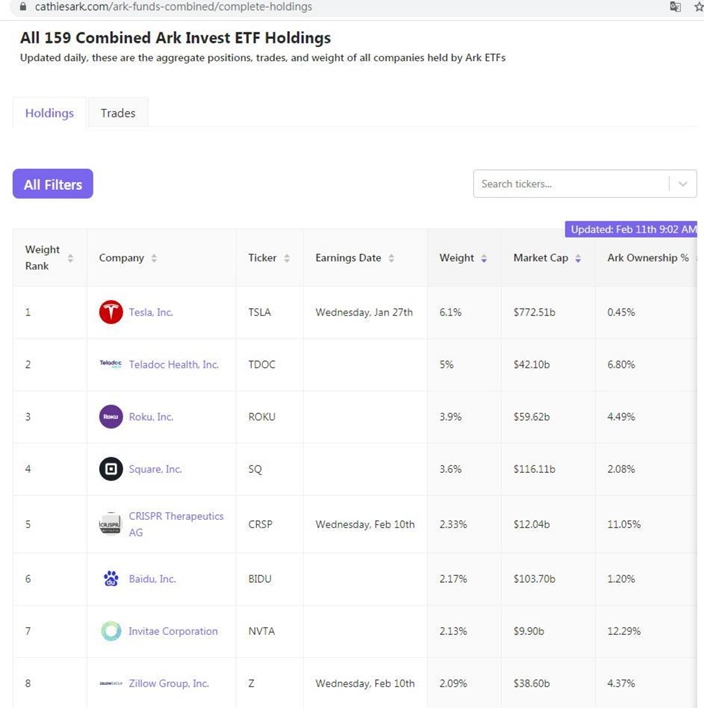The width and height of the screenshot is (704, 708).
Task: Click the translate icon in address bar
Action: click(675, 7)
